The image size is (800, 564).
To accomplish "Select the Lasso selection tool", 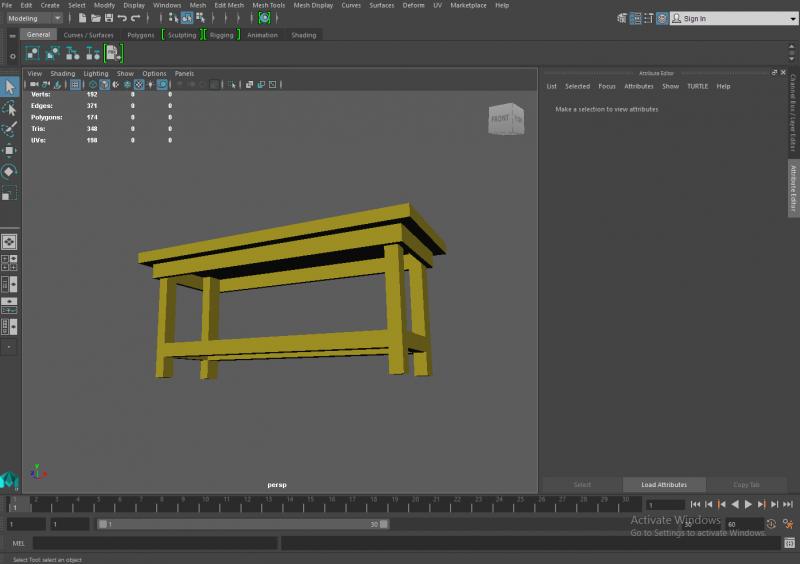I will [9, 108].
